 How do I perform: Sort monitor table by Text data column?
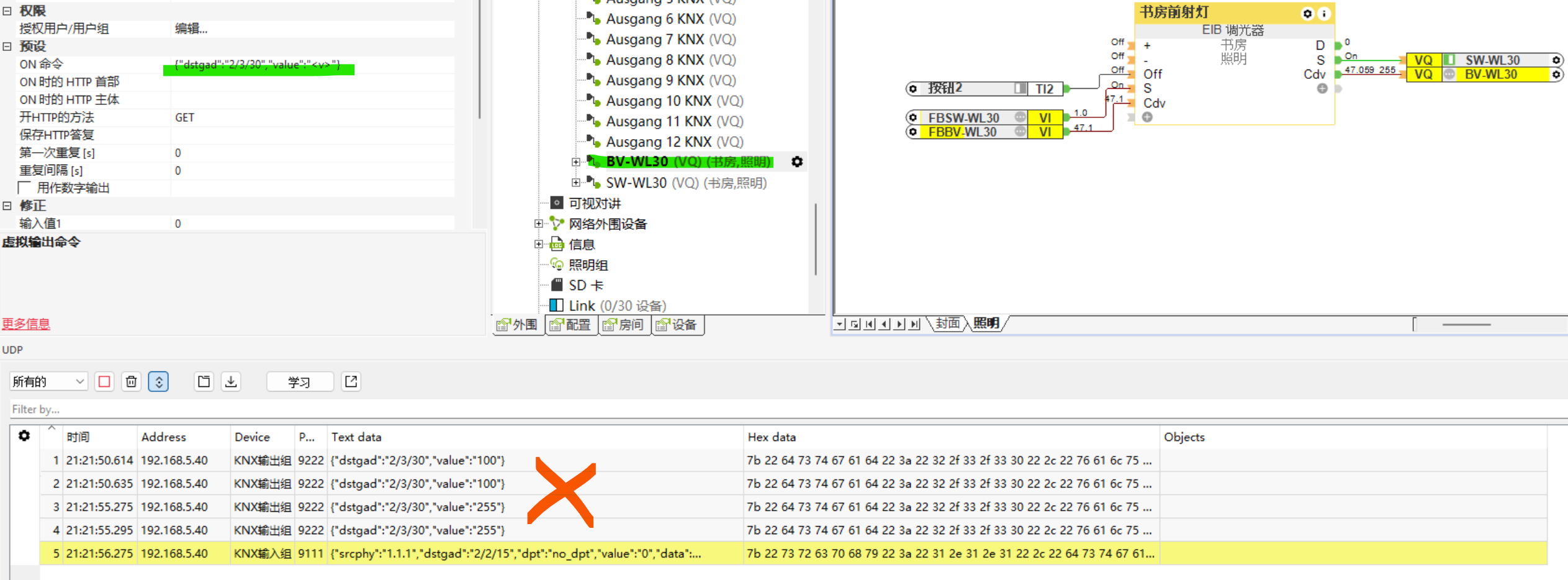point(535,437)
